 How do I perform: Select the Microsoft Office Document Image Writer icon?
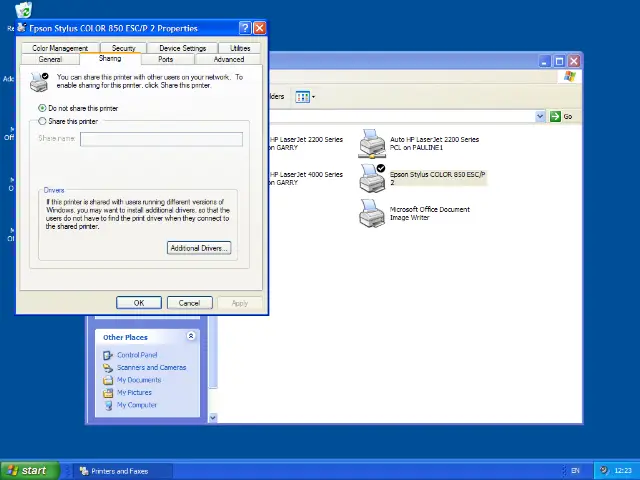coord(372,213)
